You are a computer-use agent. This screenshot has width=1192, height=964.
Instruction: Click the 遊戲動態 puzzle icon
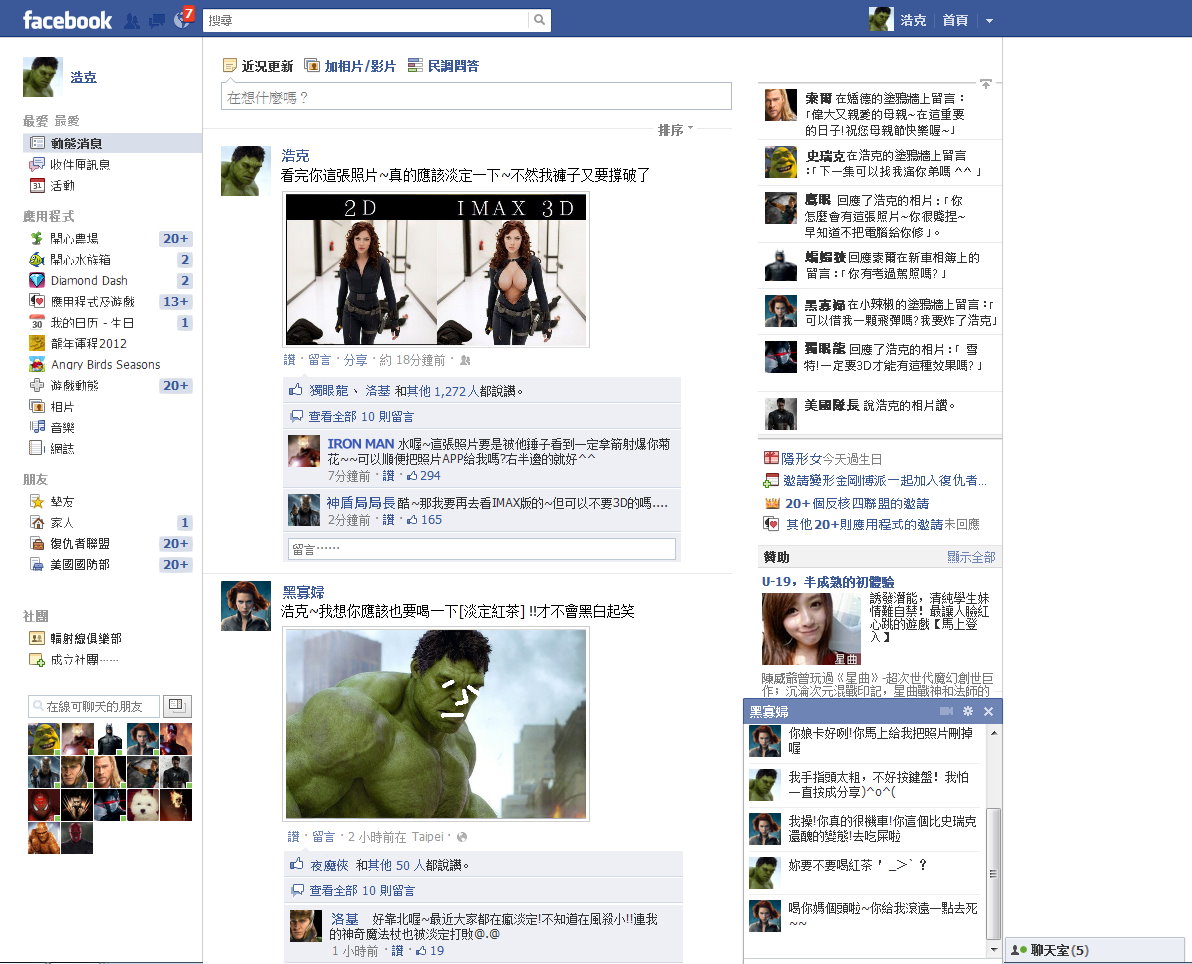tap(36, 385)
